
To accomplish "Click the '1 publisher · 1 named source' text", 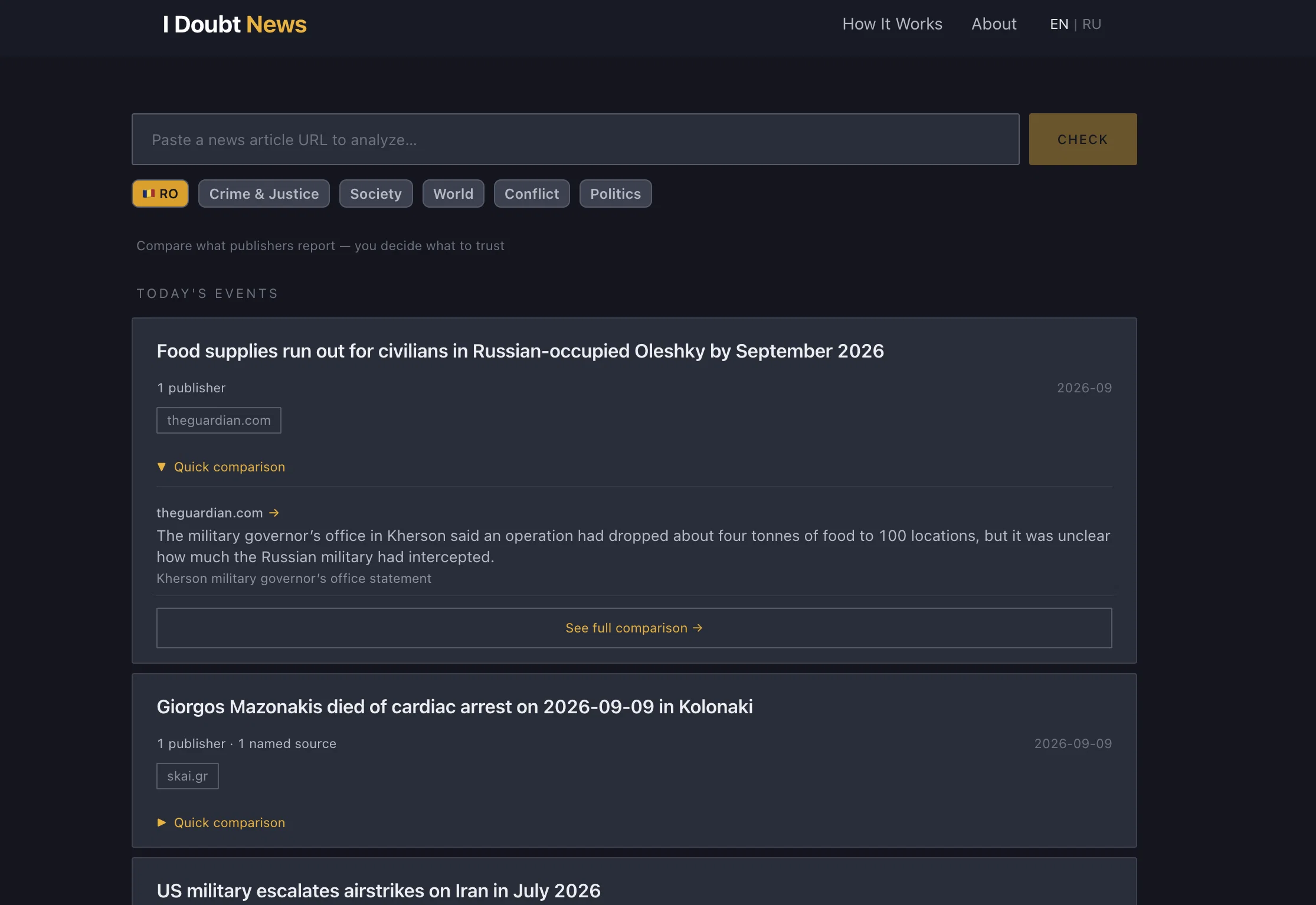I will coord(247,743).
